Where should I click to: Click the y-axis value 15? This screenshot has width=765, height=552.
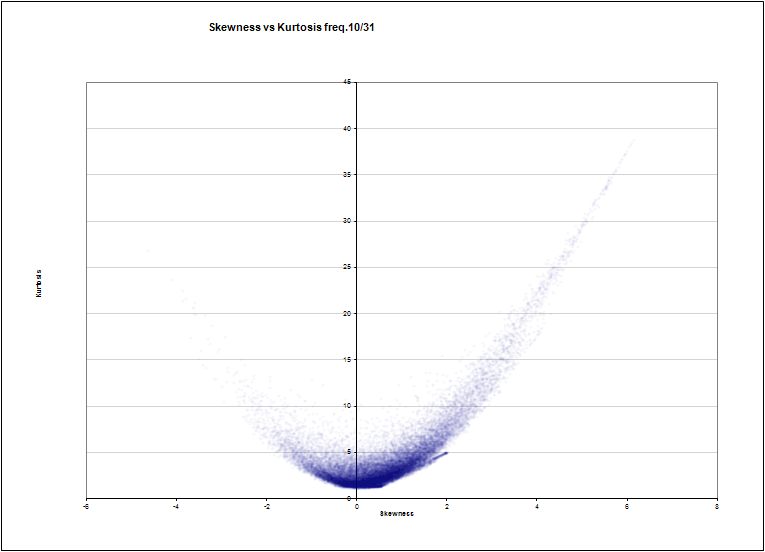click(347, 359)
